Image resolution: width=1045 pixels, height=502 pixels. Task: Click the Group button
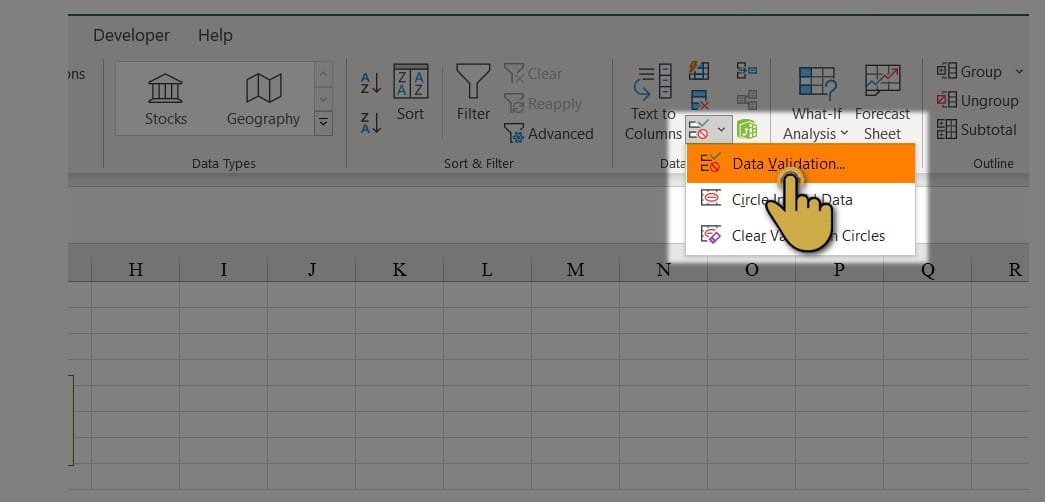tap(970, 71)
